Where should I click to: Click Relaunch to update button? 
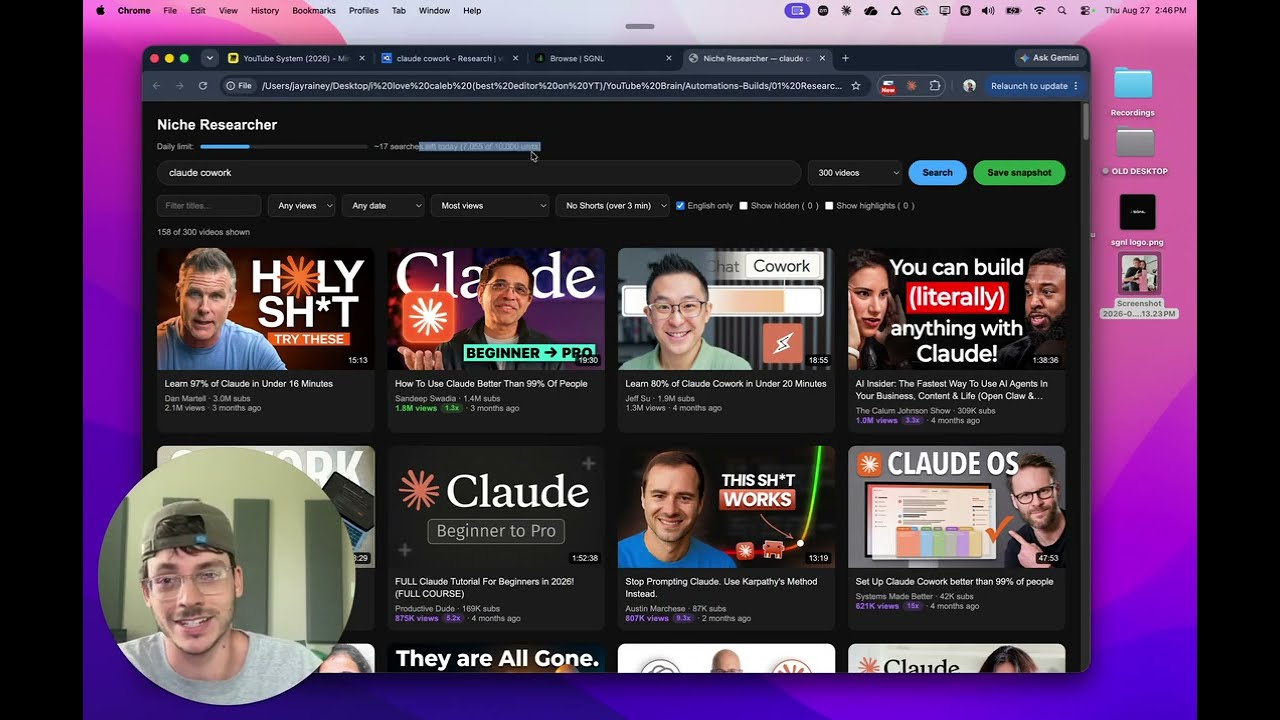(1034, 86)
